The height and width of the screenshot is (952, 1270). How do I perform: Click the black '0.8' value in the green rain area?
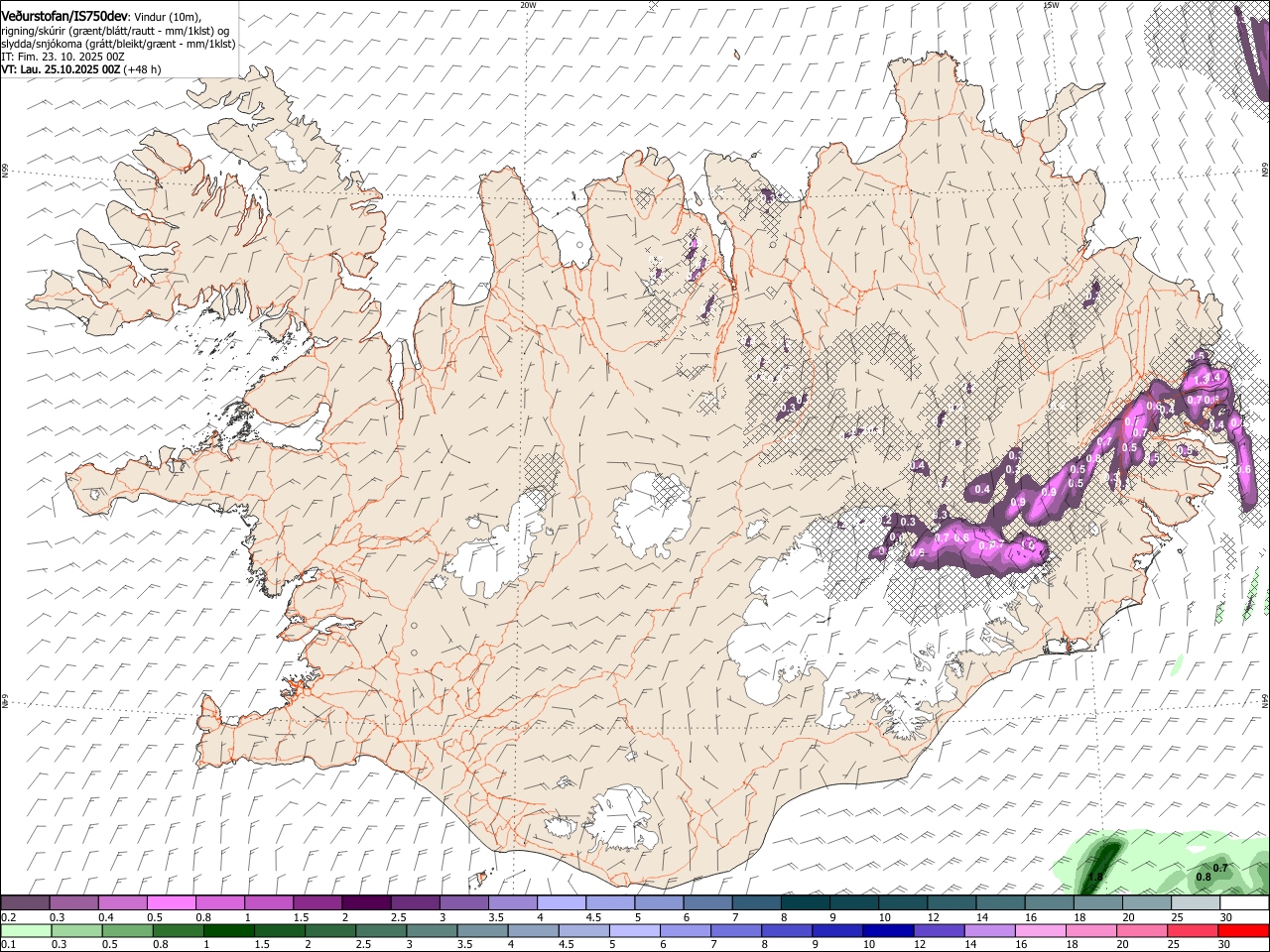[1204, 877]
